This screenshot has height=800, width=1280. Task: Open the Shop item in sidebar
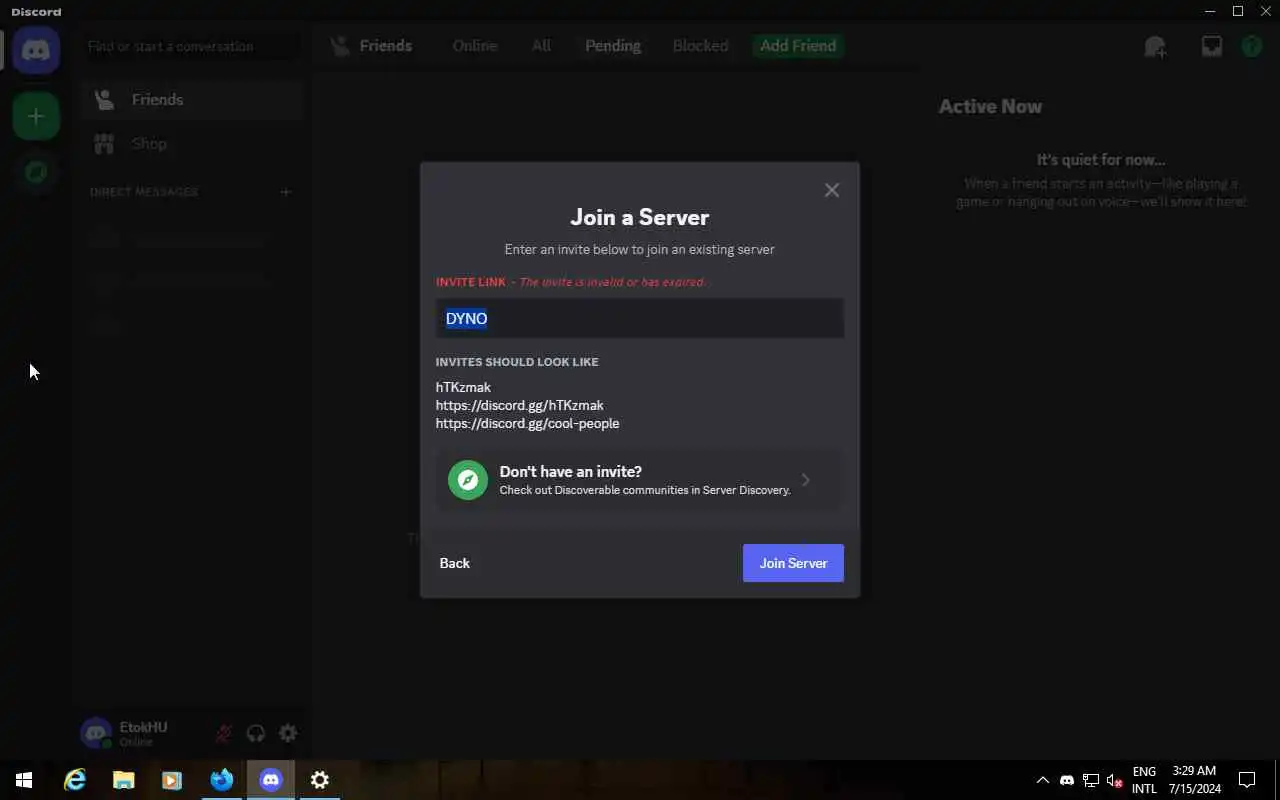(x=193, y=143)
